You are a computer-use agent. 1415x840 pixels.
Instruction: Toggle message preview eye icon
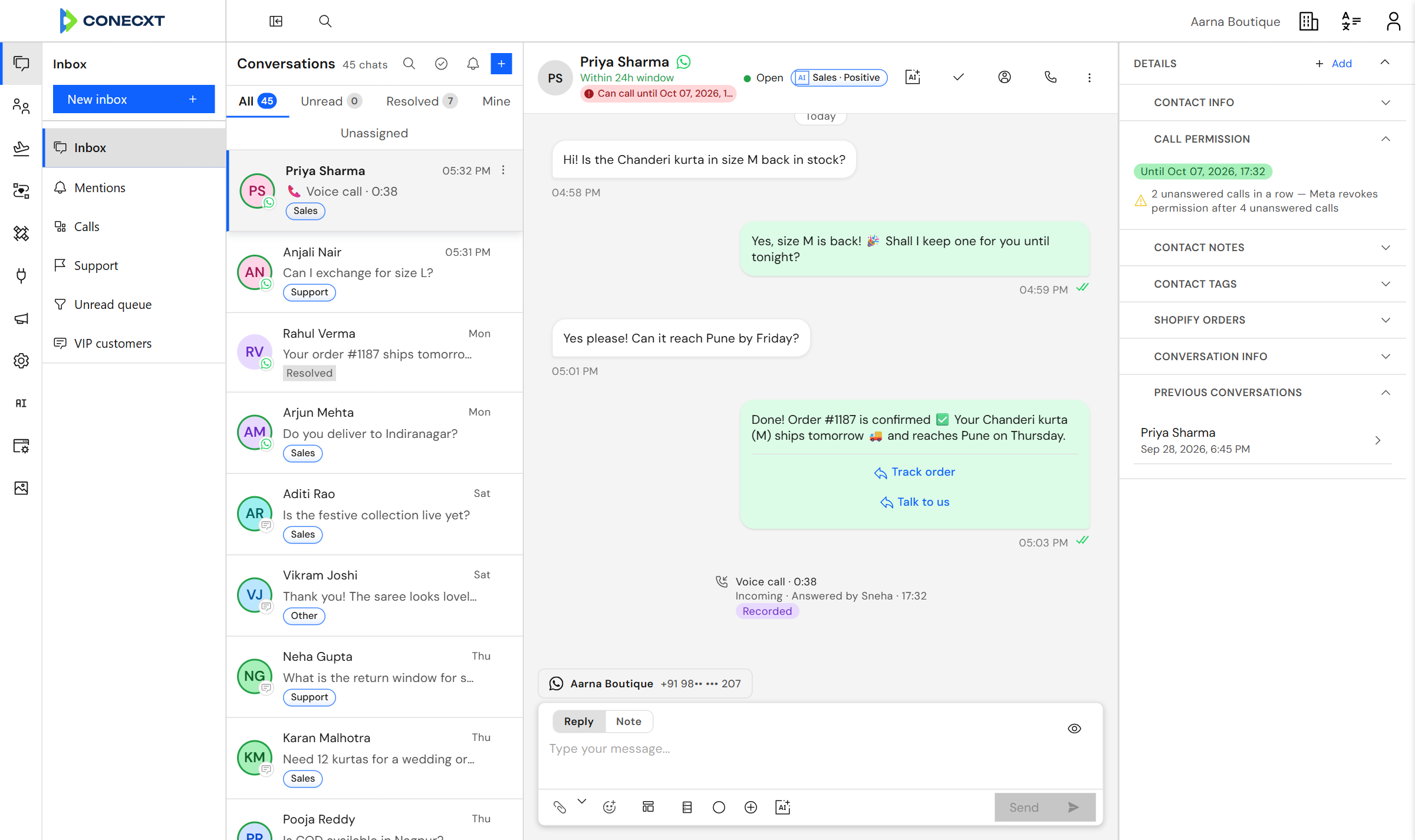click(1074, 729)
